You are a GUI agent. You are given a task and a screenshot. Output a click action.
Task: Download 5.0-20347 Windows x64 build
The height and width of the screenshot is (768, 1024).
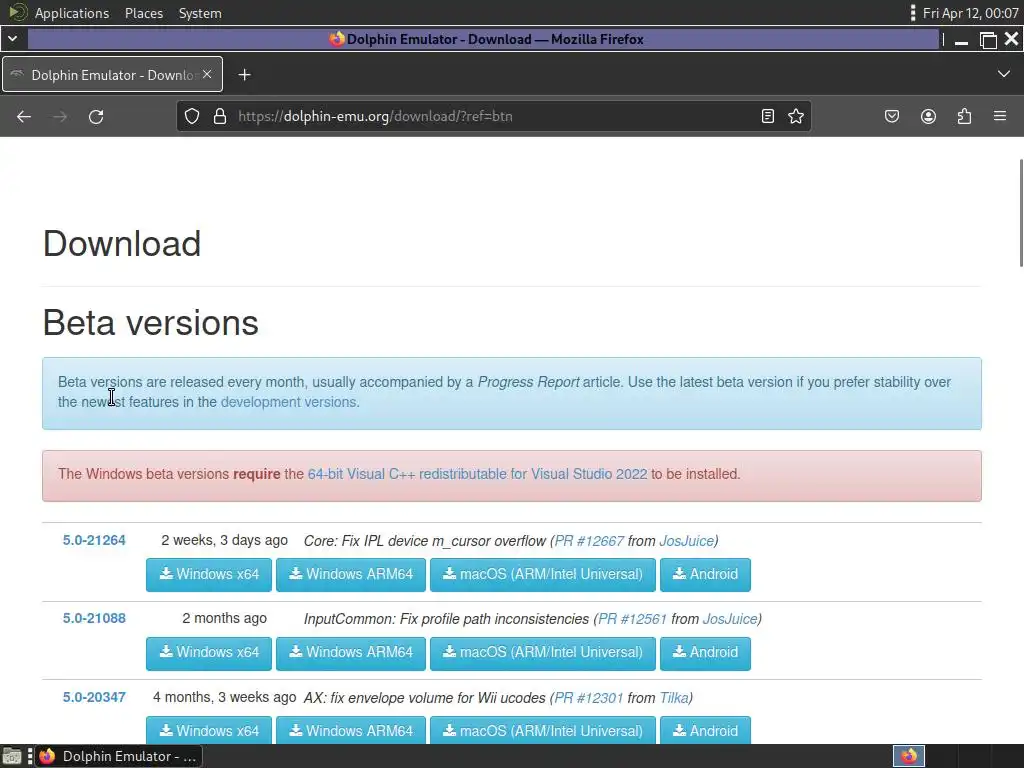click(x=209, y=730)
